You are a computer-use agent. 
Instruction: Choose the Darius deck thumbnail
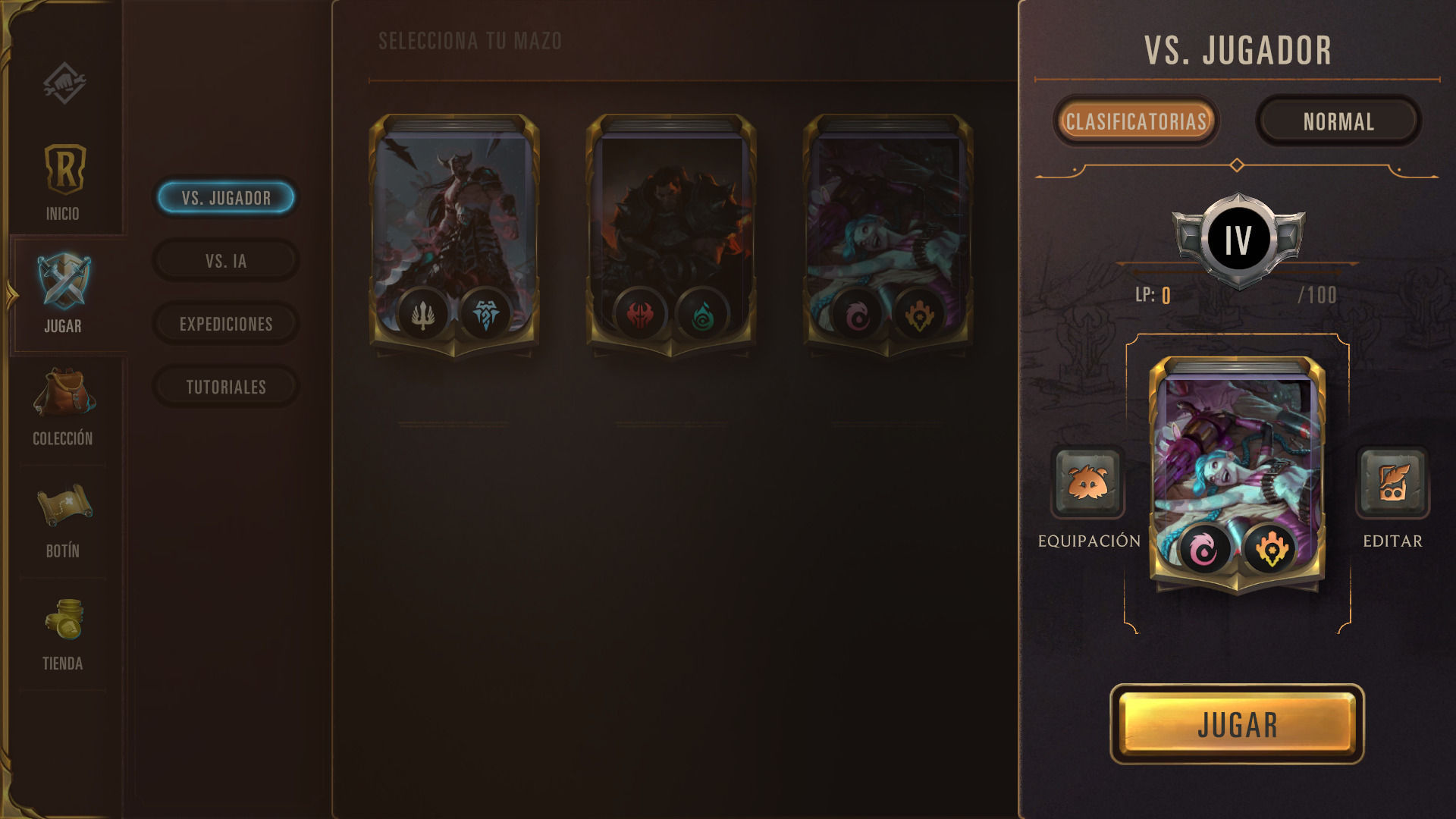pyautogui.click(x=671, y=235)
